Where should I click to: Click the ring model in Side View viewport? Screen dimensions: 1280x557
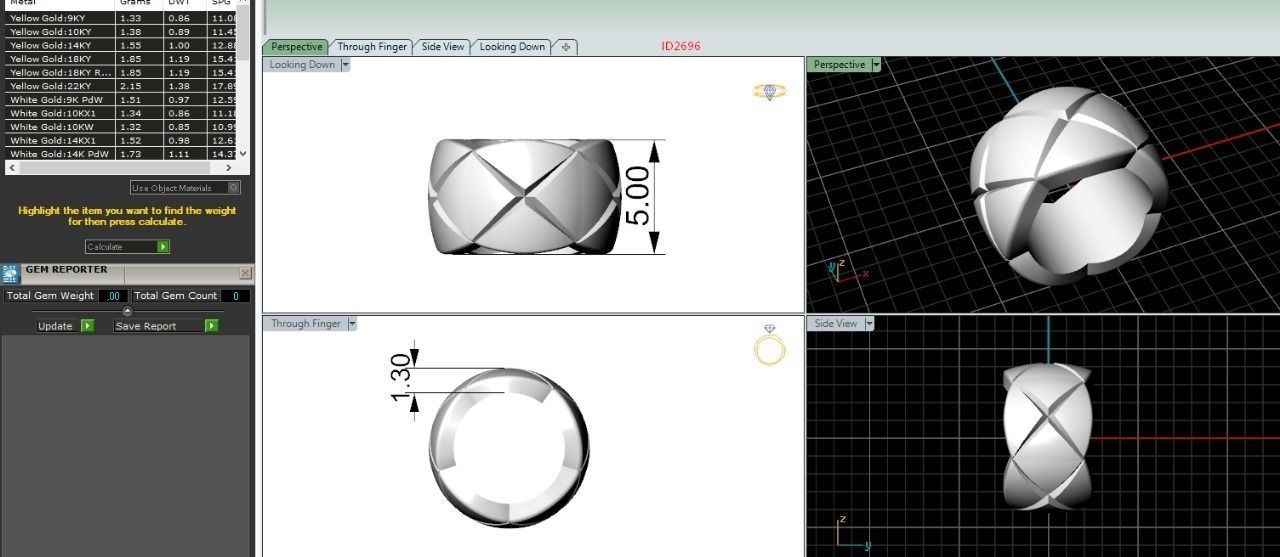point(1046,438)
